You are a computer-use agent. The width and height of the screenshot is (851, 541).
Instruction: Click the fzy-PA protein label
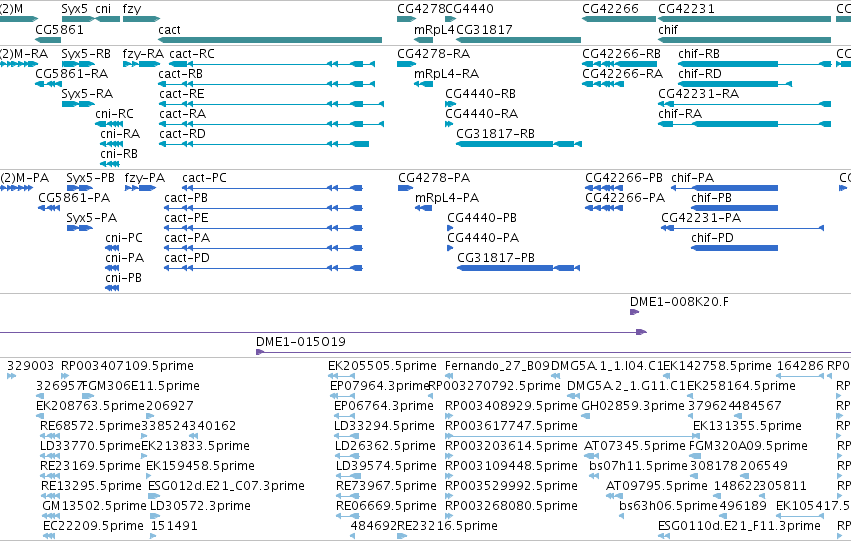[x=145, y=178]
